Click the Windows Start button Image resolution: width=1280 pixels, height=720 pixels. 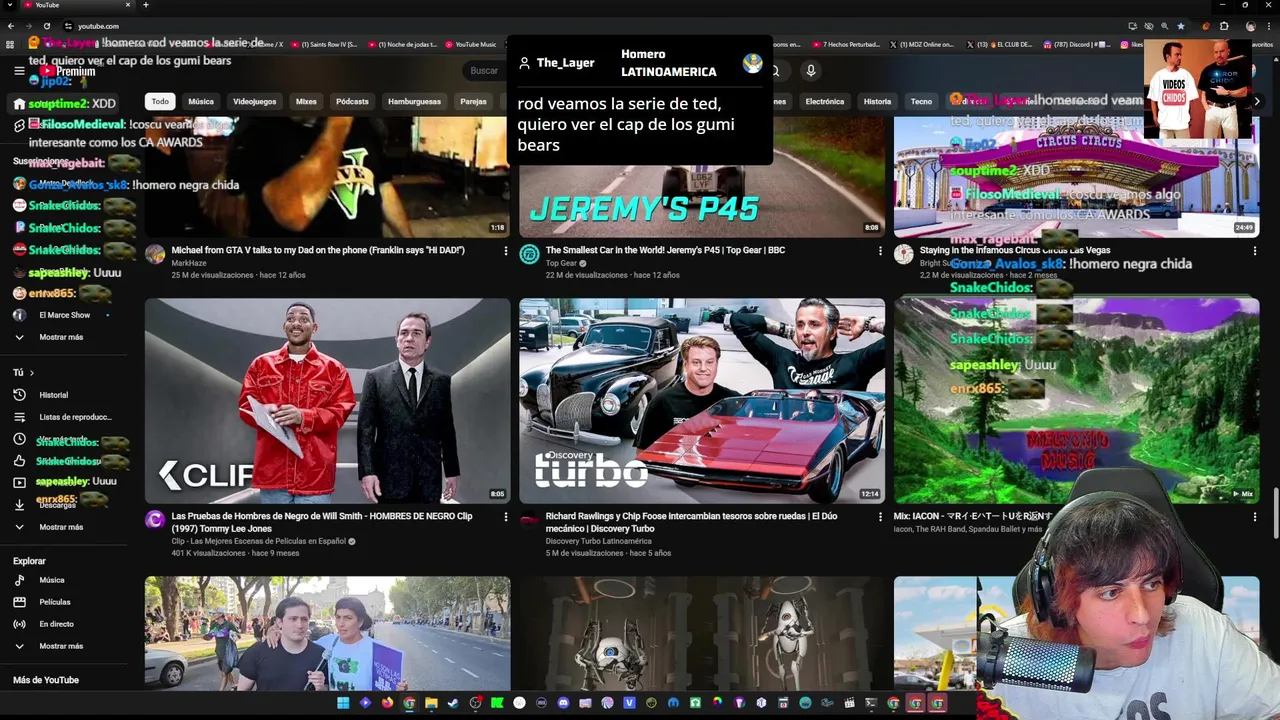[x=343, y=704]
